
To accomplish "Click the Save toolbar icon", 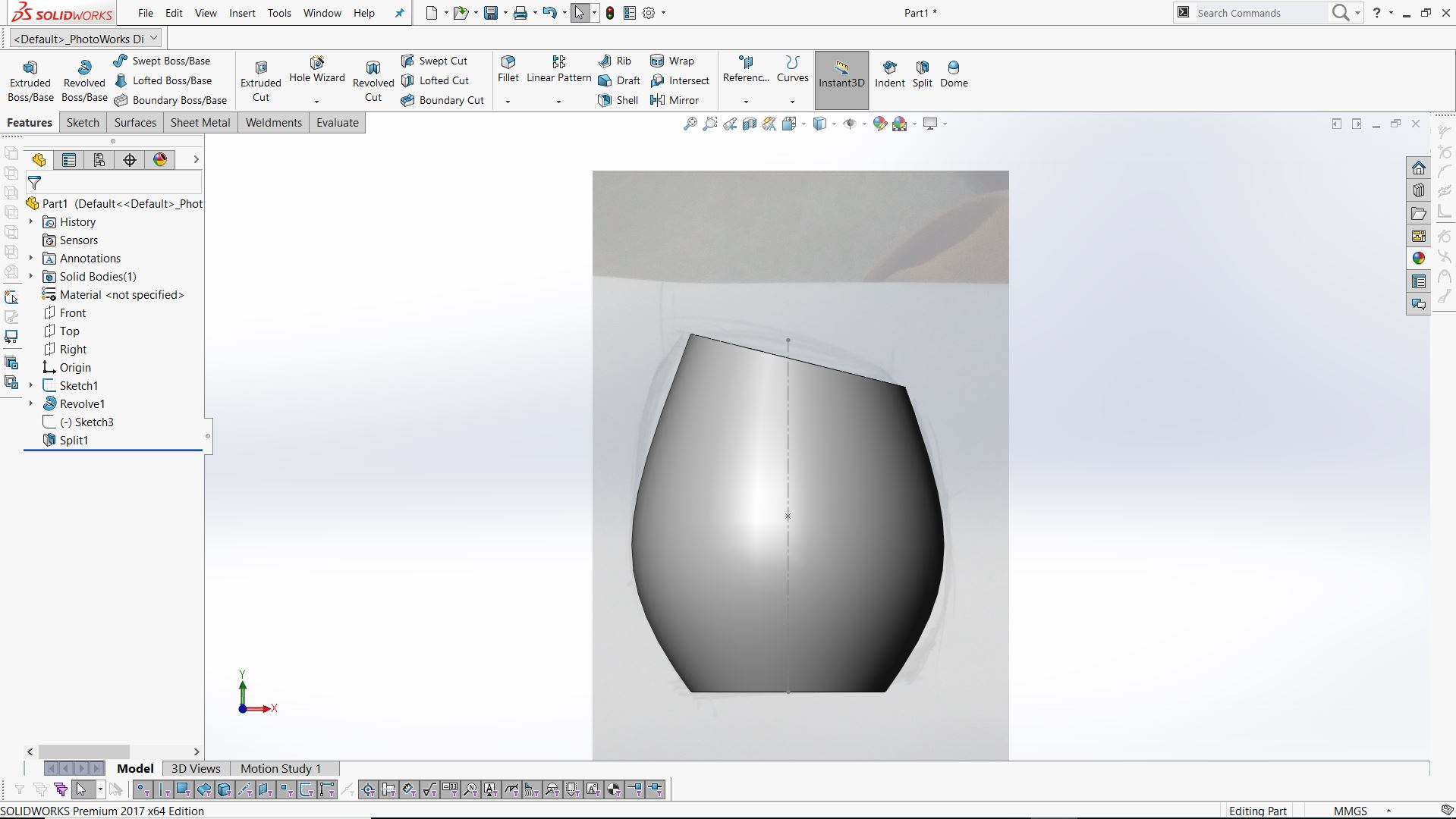I will [491, 13].
